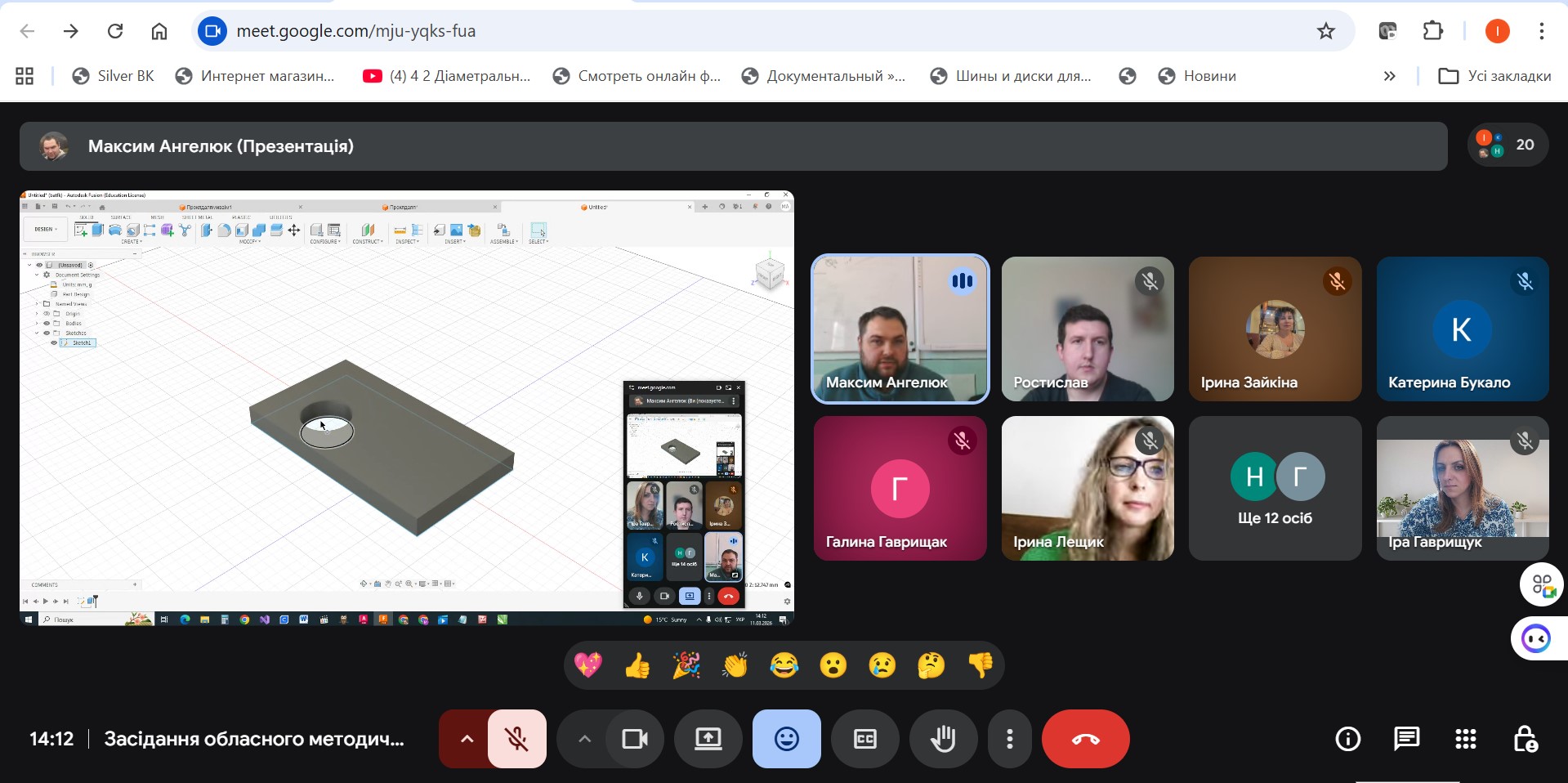This screenshot has width=1568, height=783.
Task: Open meeting details info icon
Action: pyautogui.click(x=1347, y=739)
